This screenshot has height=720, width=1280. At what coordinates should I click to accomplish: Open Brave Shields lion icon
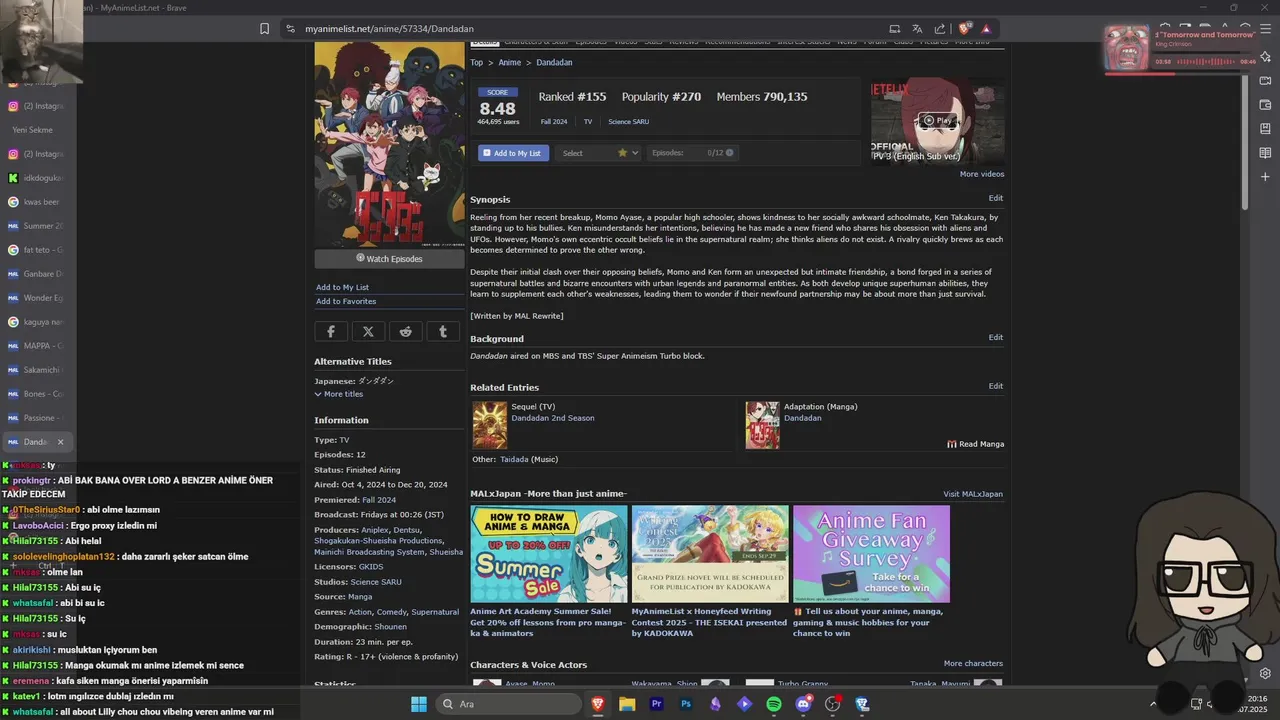(964, 29)
